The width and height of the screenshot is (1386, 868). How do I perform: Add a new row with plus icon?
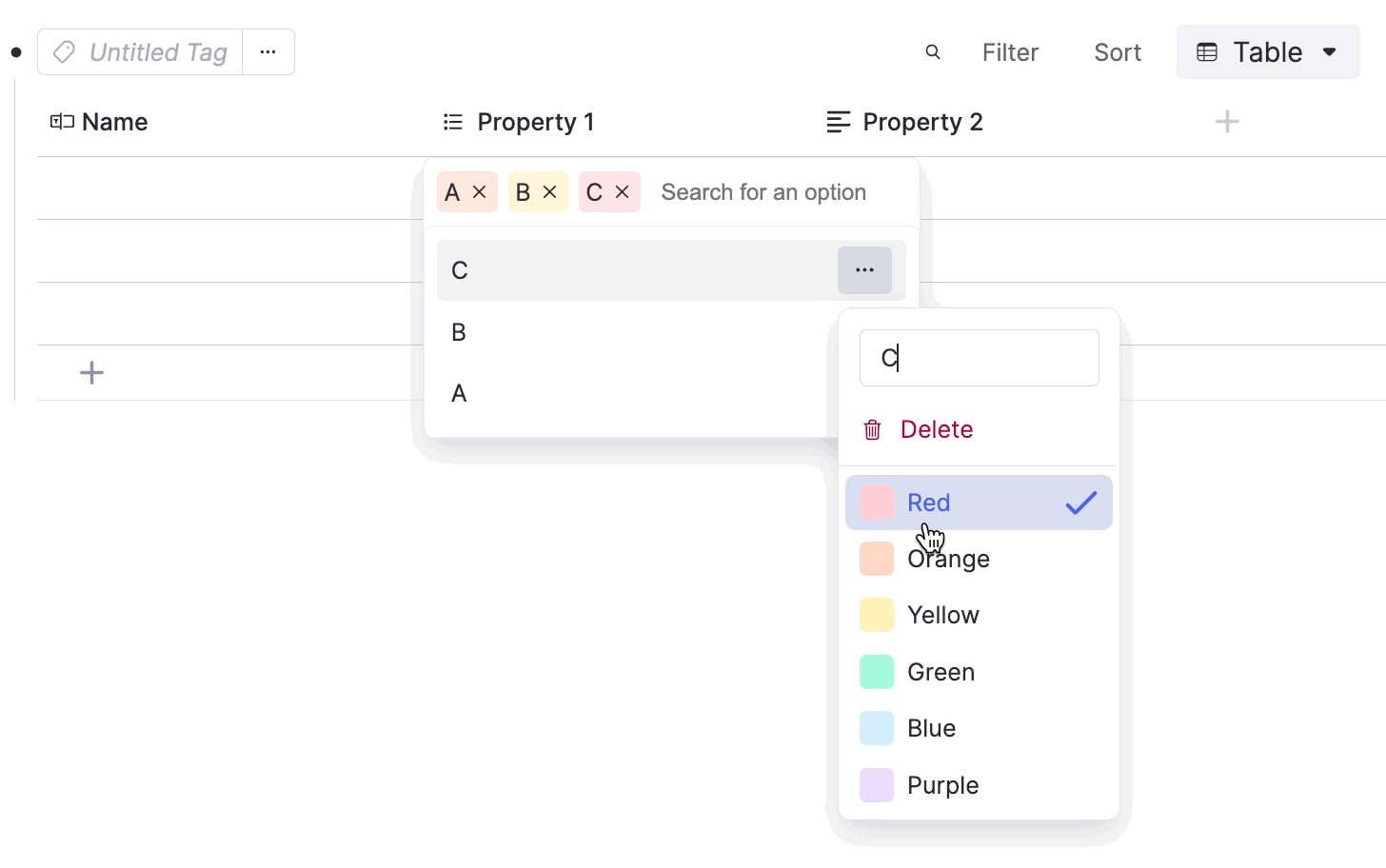(91, 372)
